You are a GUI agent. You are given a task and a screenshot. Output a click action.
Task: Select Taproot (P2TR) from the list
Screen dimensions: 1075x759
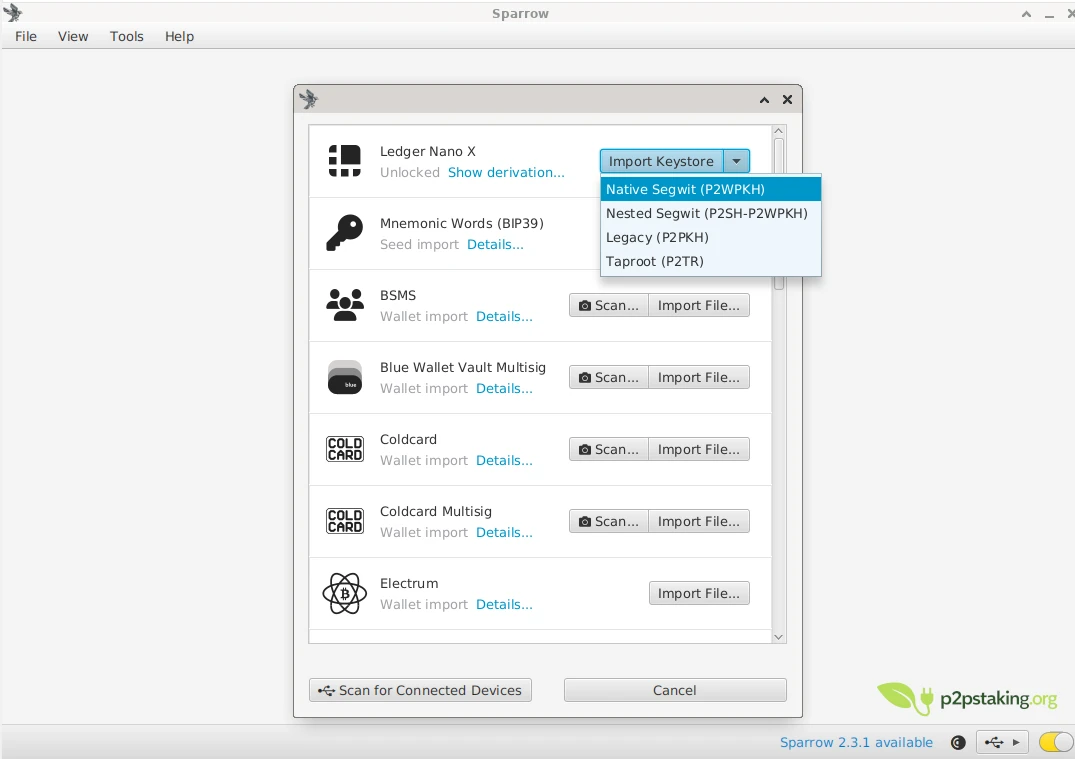[655, 261]
